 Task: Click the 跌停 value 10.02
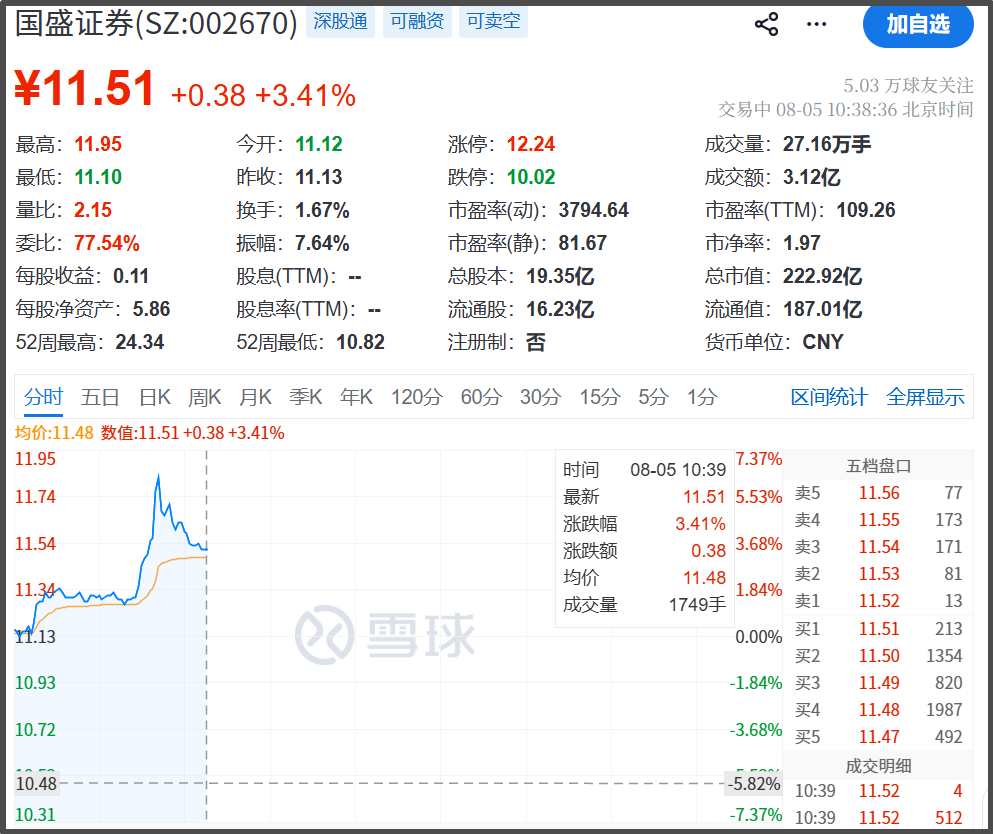pyautogui.click(x=531, y=177)
